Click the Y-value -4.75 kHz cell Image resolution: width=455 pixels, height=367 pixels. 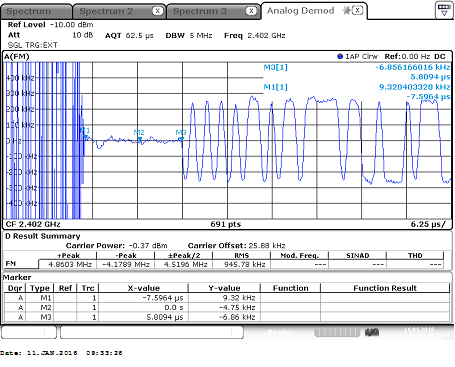224,307
